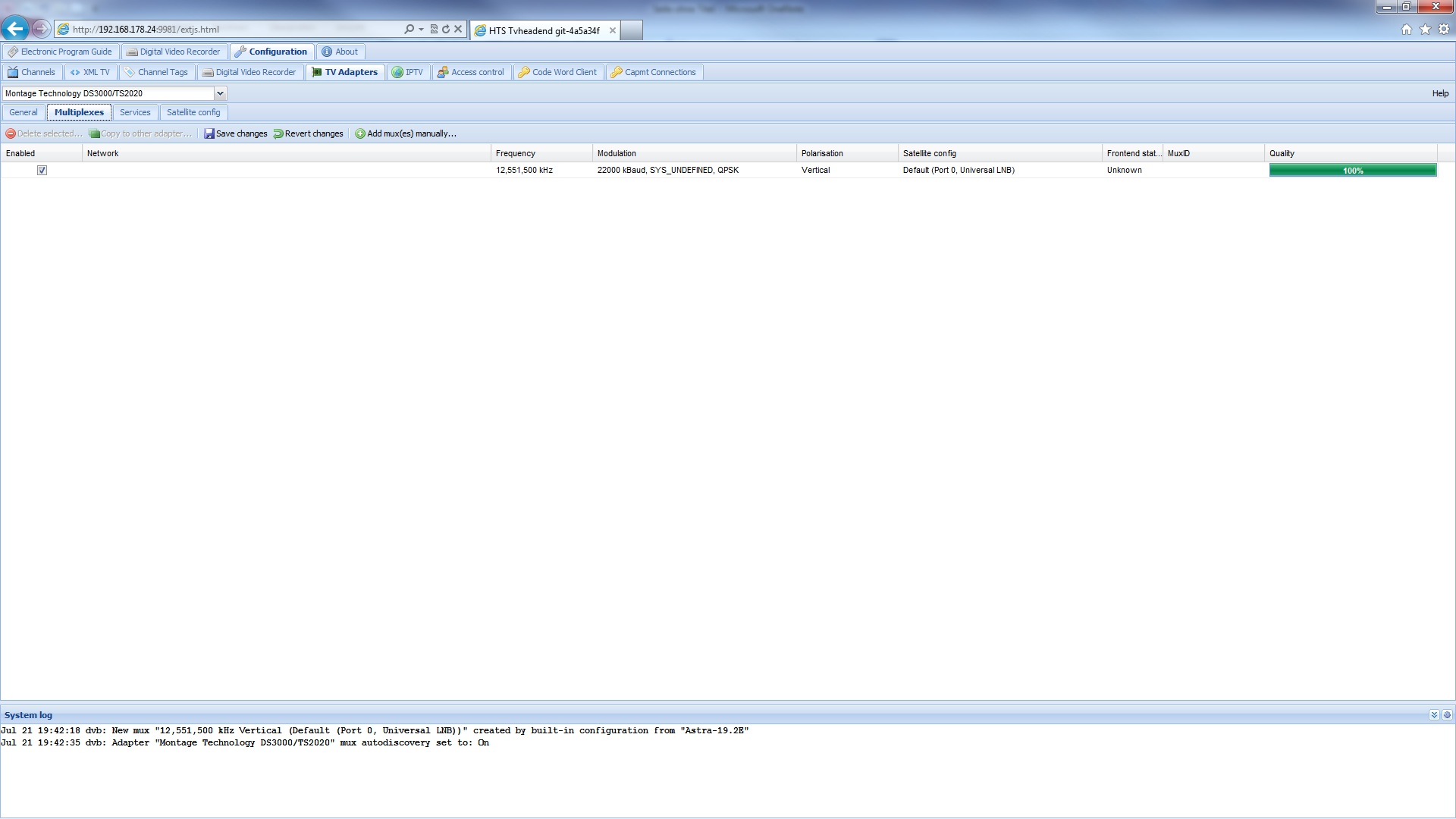
Task: Collapse the System log panel
Action: (x=1433, y=715)
